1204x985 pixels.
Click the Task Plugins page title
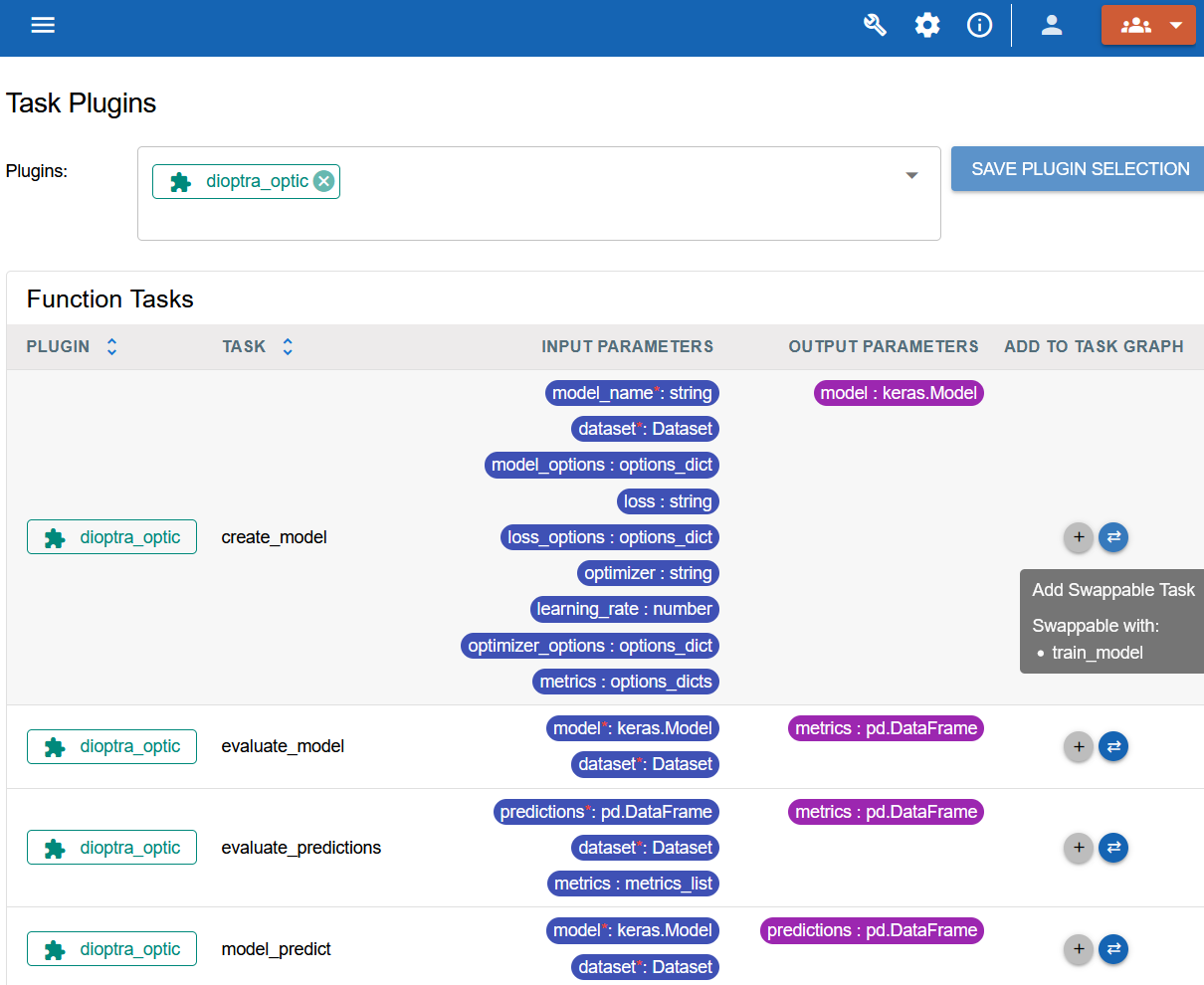coord(82,103)
